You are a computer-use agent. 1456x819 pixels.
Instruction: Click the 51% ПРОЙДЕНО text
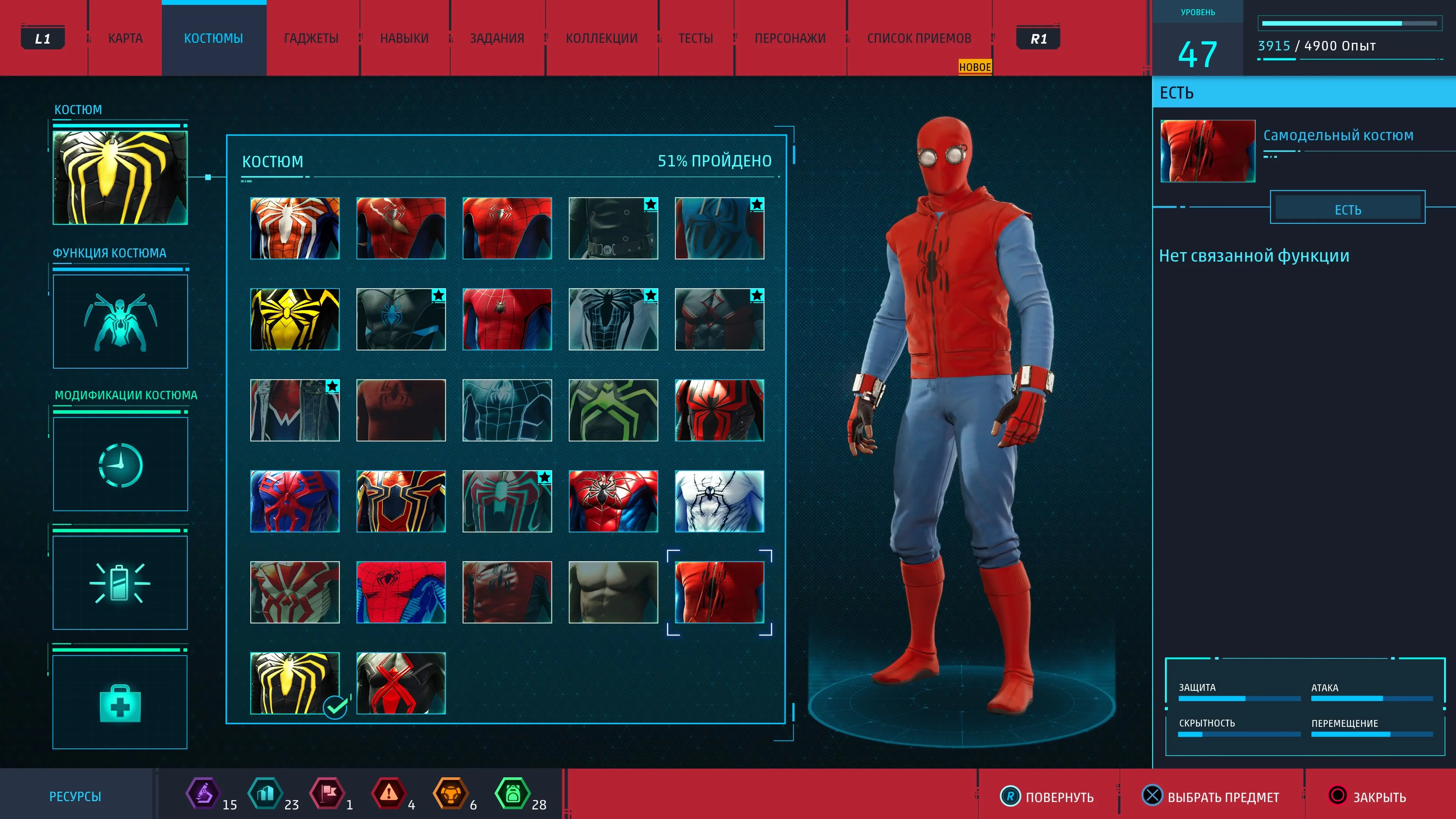click(714, 161)
